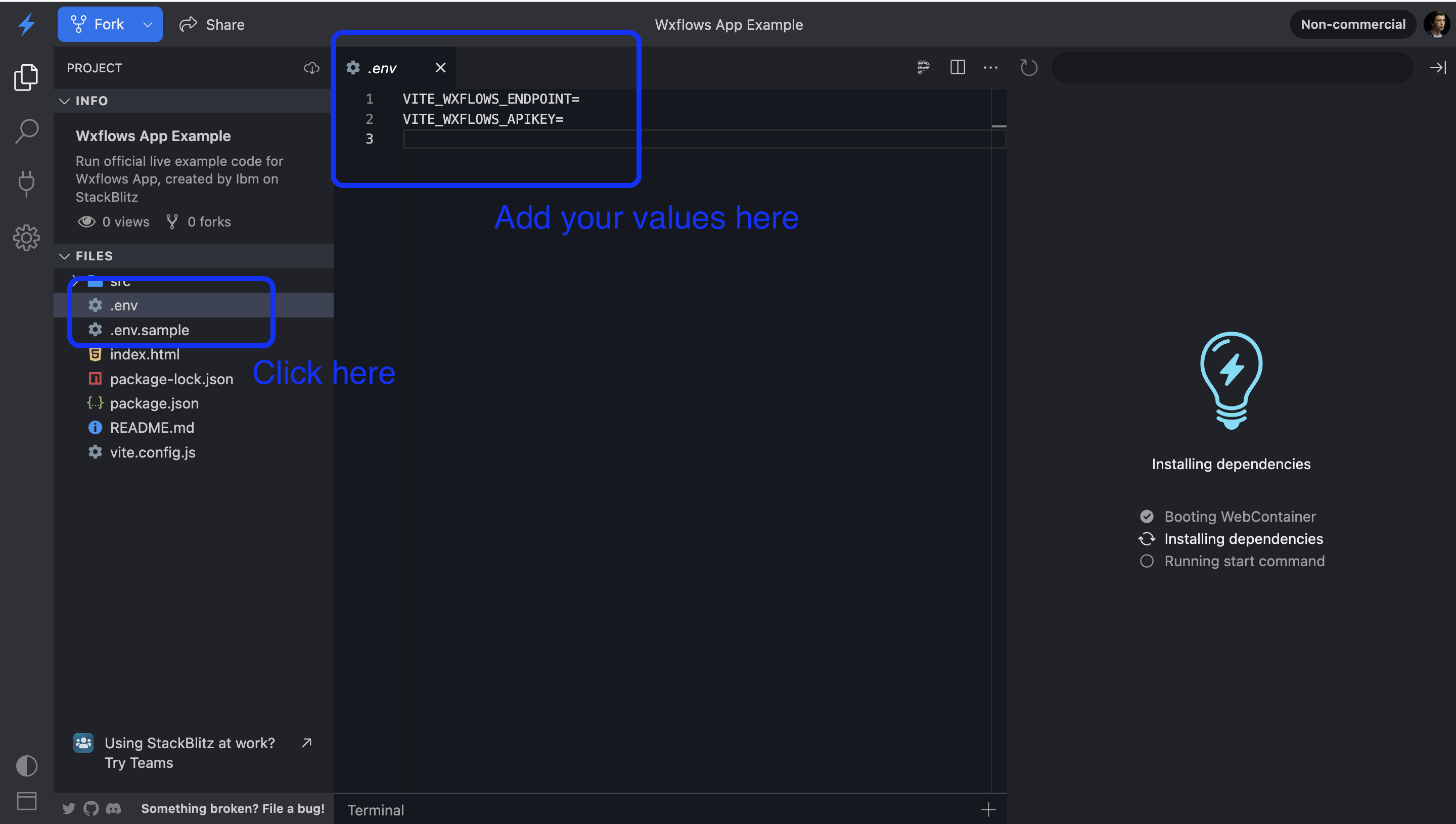Split the editor using the split icon

pos(958,67)
